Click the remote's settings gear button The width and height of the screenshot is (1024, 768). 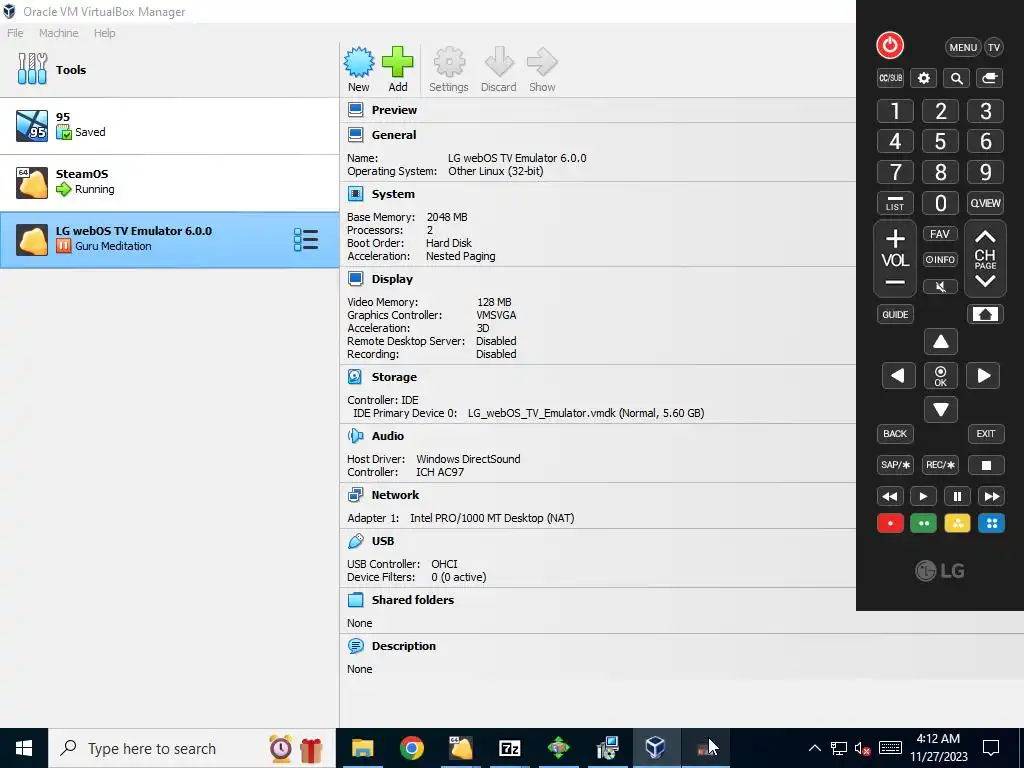(923, 78)
